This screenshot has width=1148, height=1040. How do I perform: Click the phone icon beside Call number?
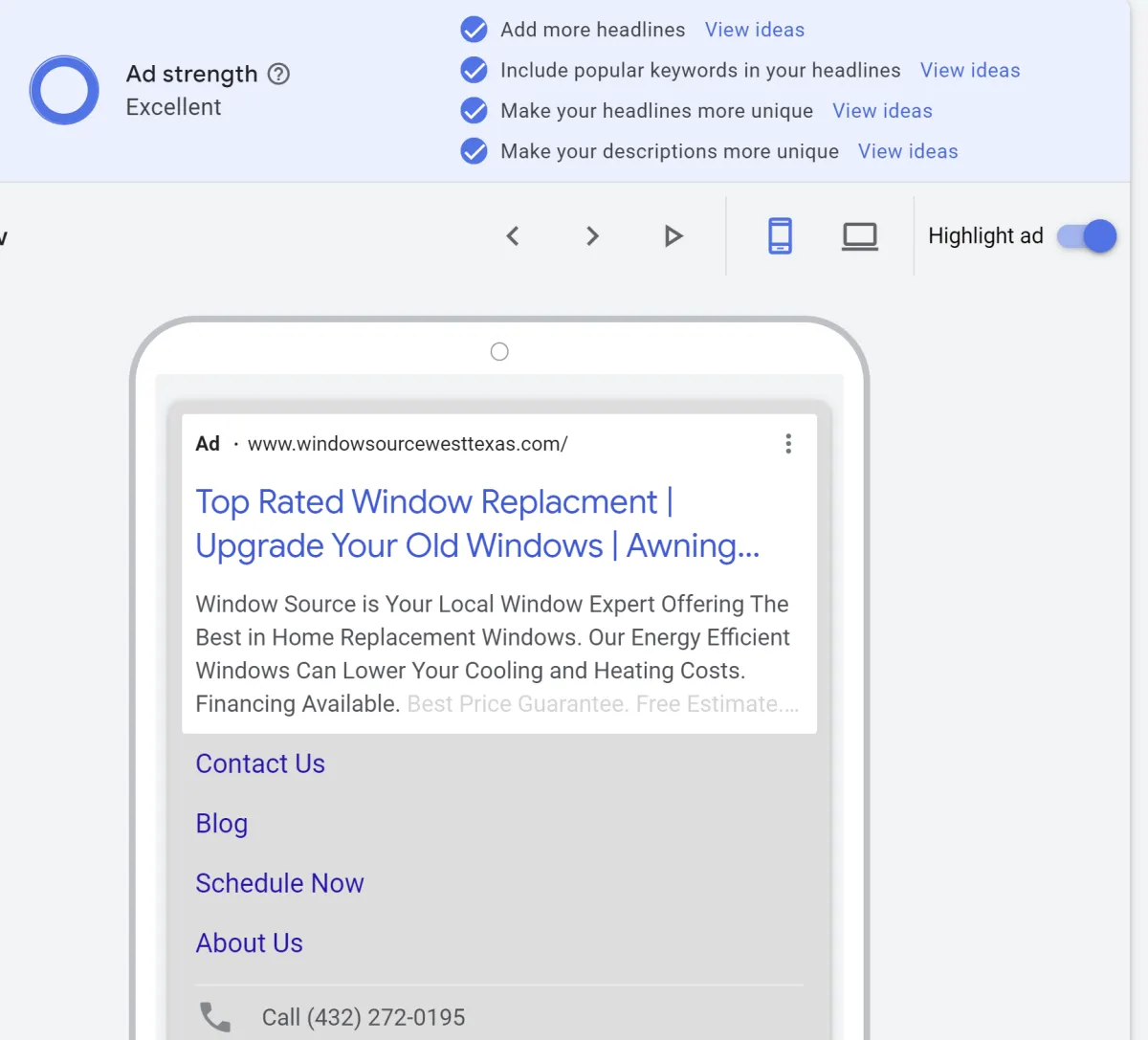(x=215, y=1017)
